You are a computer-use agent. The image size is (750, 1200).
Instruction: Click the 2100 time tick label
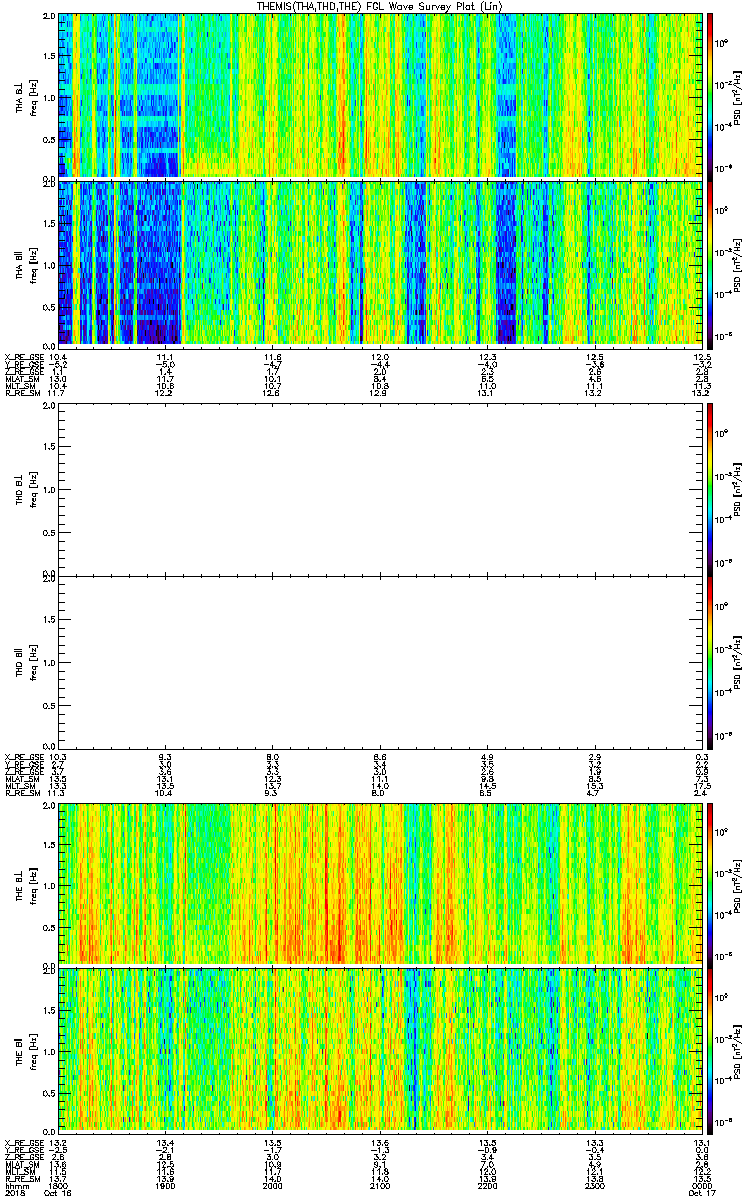tap(379, 1184)
